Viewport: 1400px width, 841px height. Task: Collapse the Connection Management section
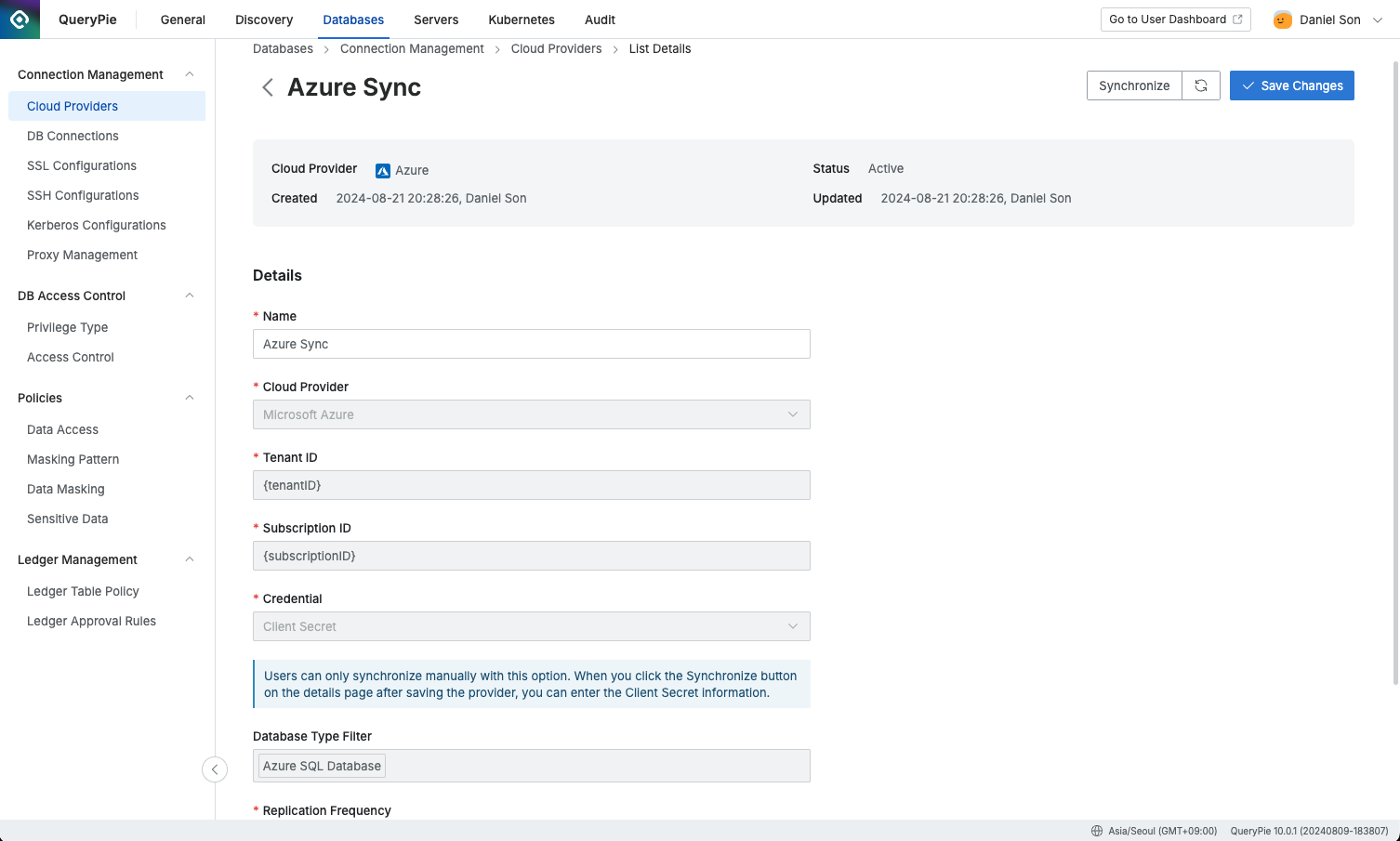click(x=190, y=74)
